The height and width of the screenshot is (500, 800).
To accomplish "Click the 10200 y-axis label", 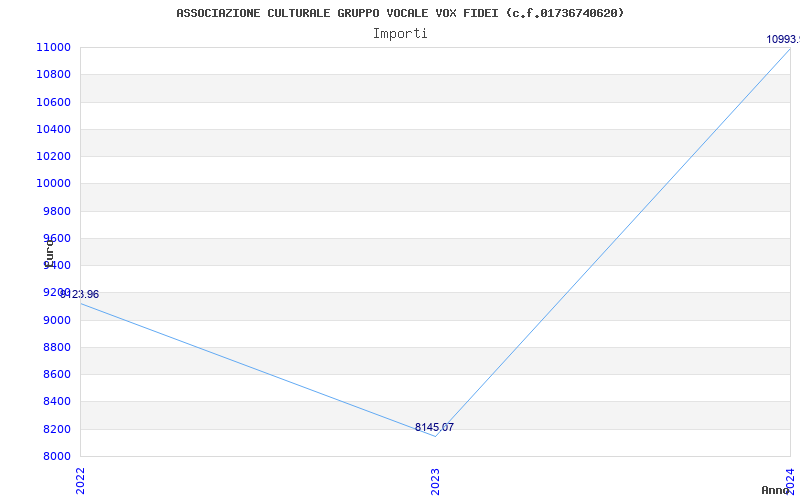I will click(x=53, y=156).
